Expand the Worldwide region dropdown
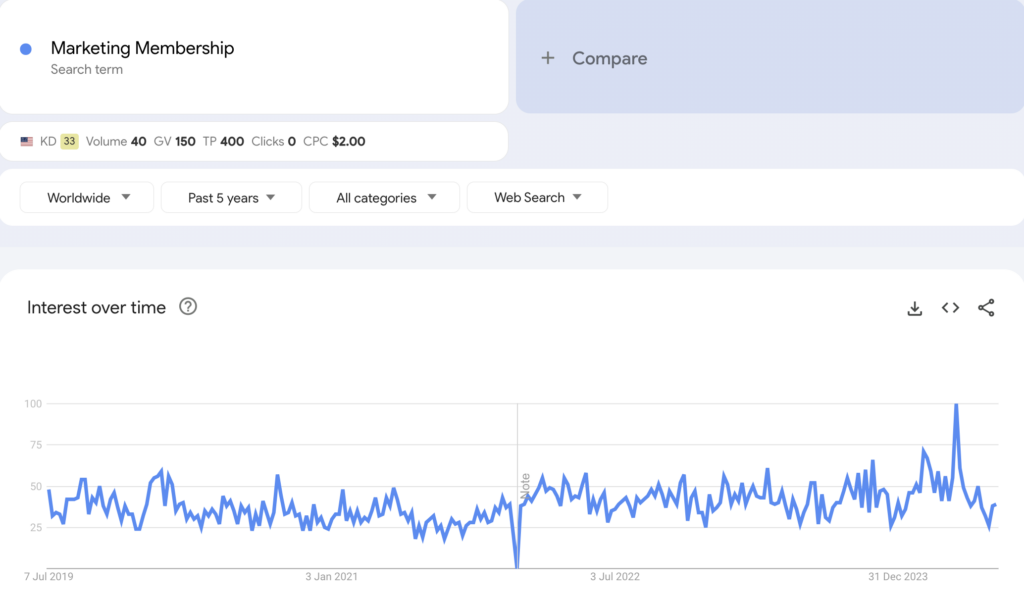 [87, 198]
